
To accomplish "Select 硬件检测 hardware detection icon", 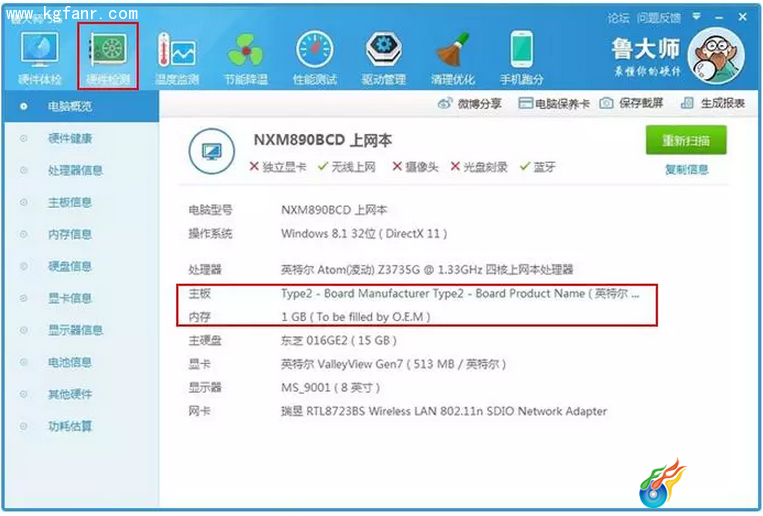I will coord(108,56).
